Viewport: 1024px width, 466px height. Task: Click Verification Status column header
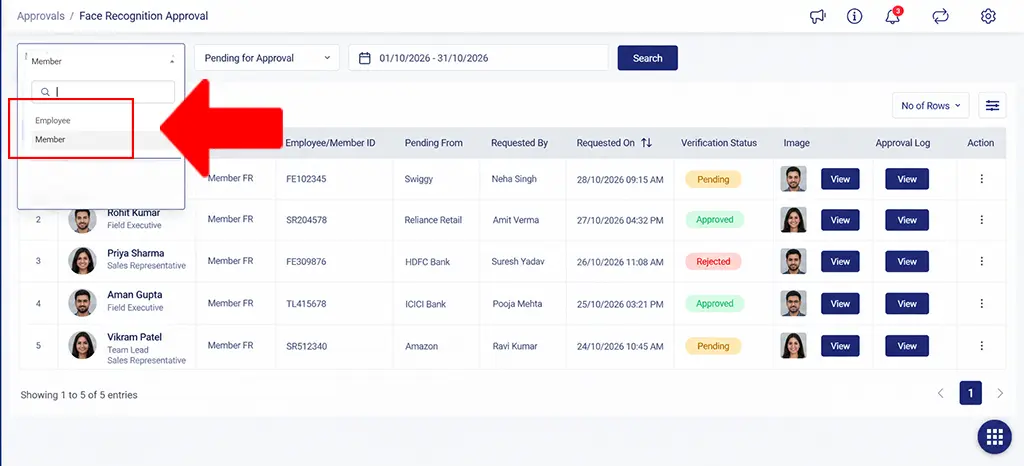tap(719, 143)
